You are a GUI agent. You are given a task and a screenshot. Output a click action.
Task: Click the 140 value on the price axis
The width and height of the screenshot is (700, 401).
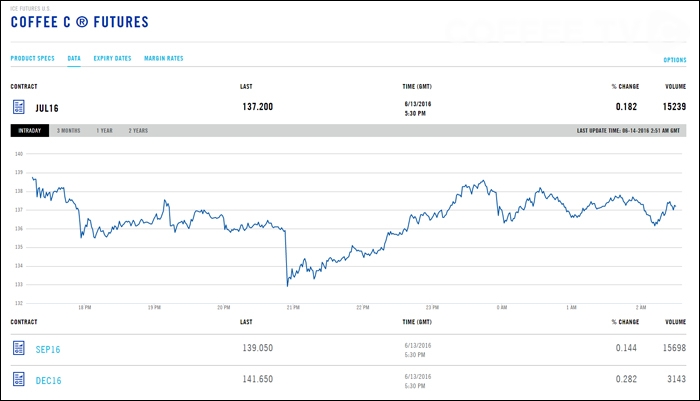pyautogui.click(x=19, y=154)
